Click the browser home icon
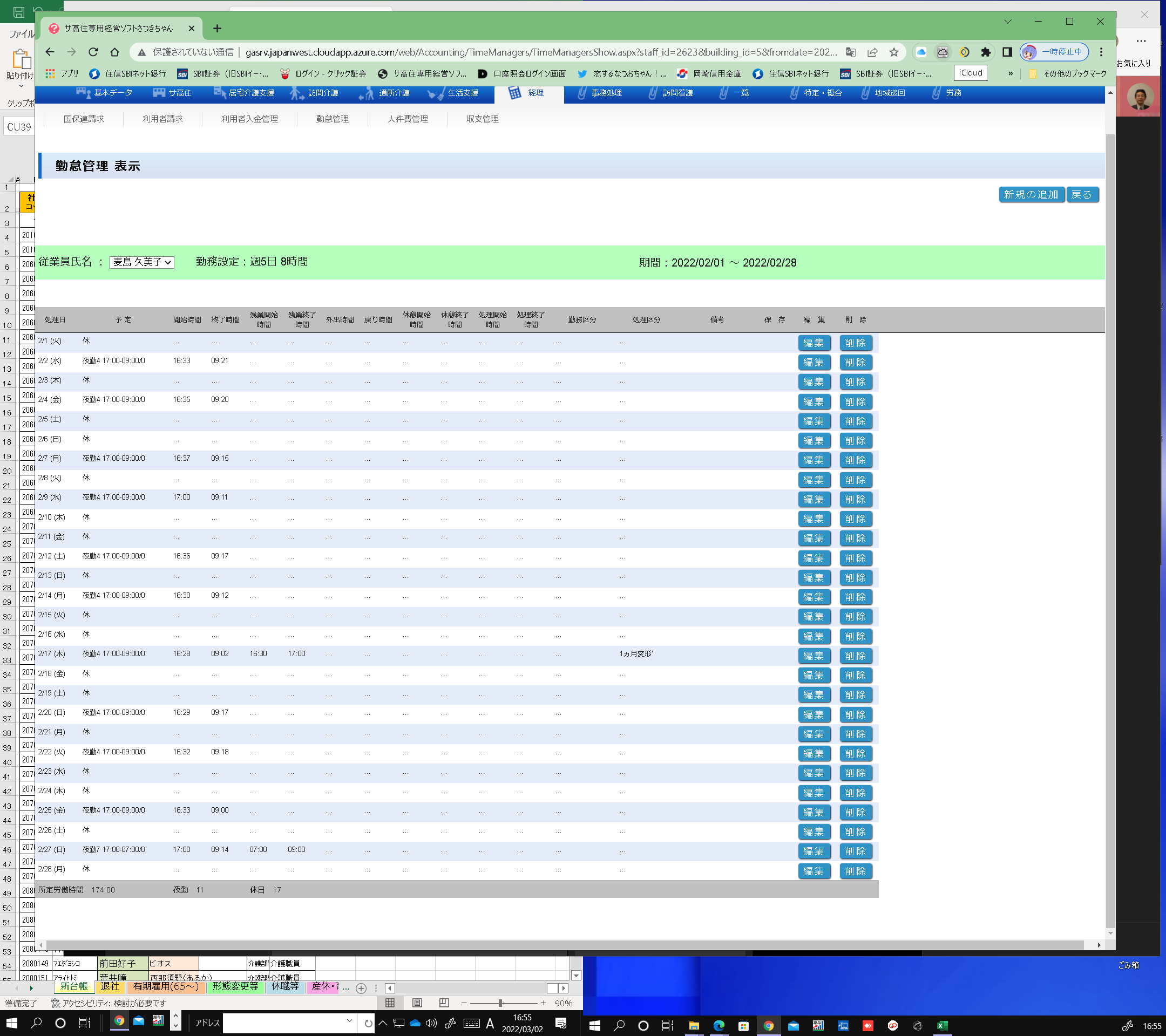This screenshot has width=1166, height=1036. [x=114, y=52]
